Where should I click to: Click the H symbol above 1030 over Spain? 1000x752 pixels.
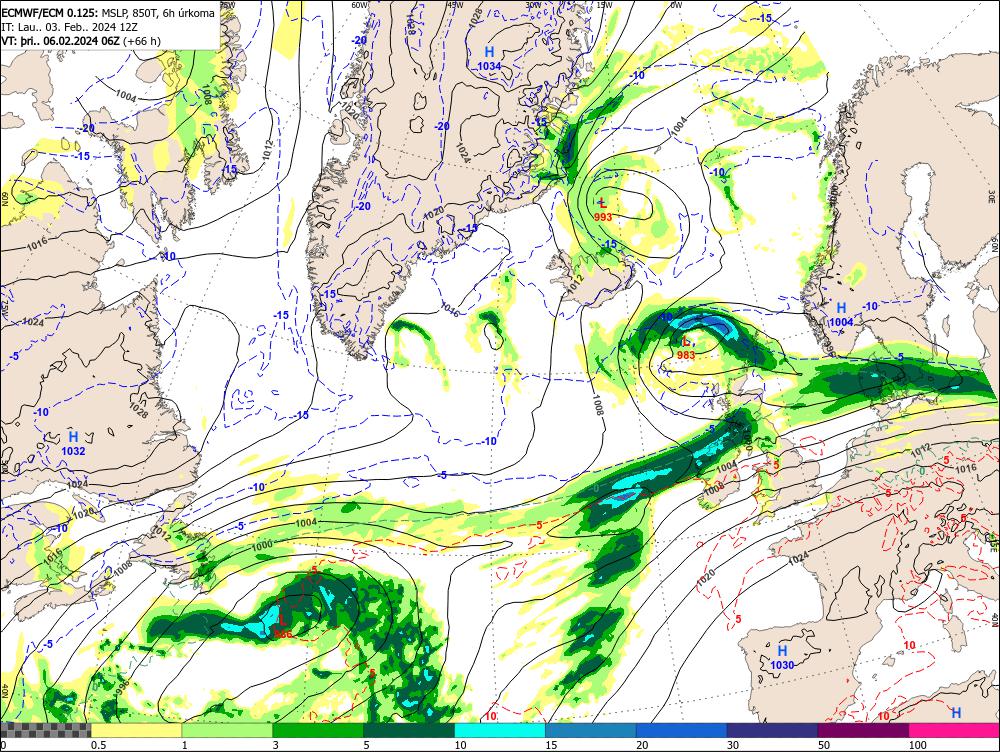[783, 651]
